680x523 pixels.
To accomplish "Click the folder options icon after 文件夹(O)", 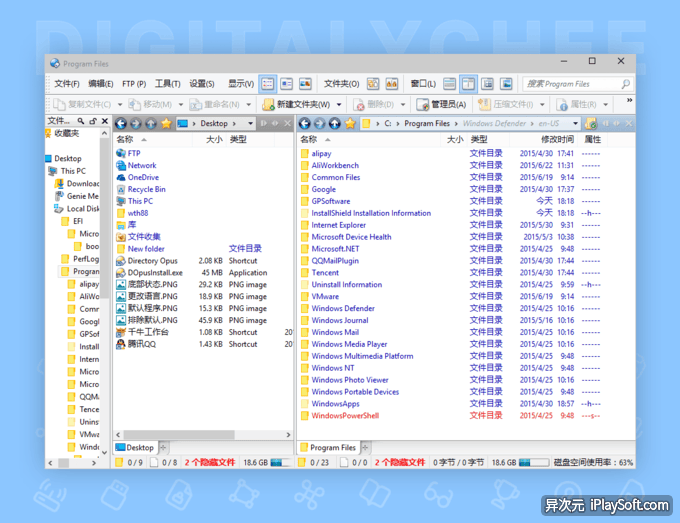I will click(373, 84).
